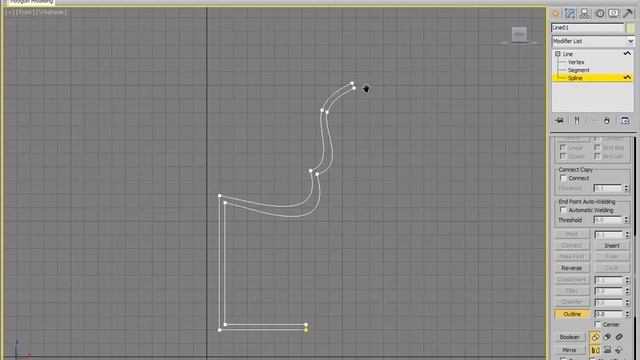Click the Pin Stack icon

[x=559, y=120]
